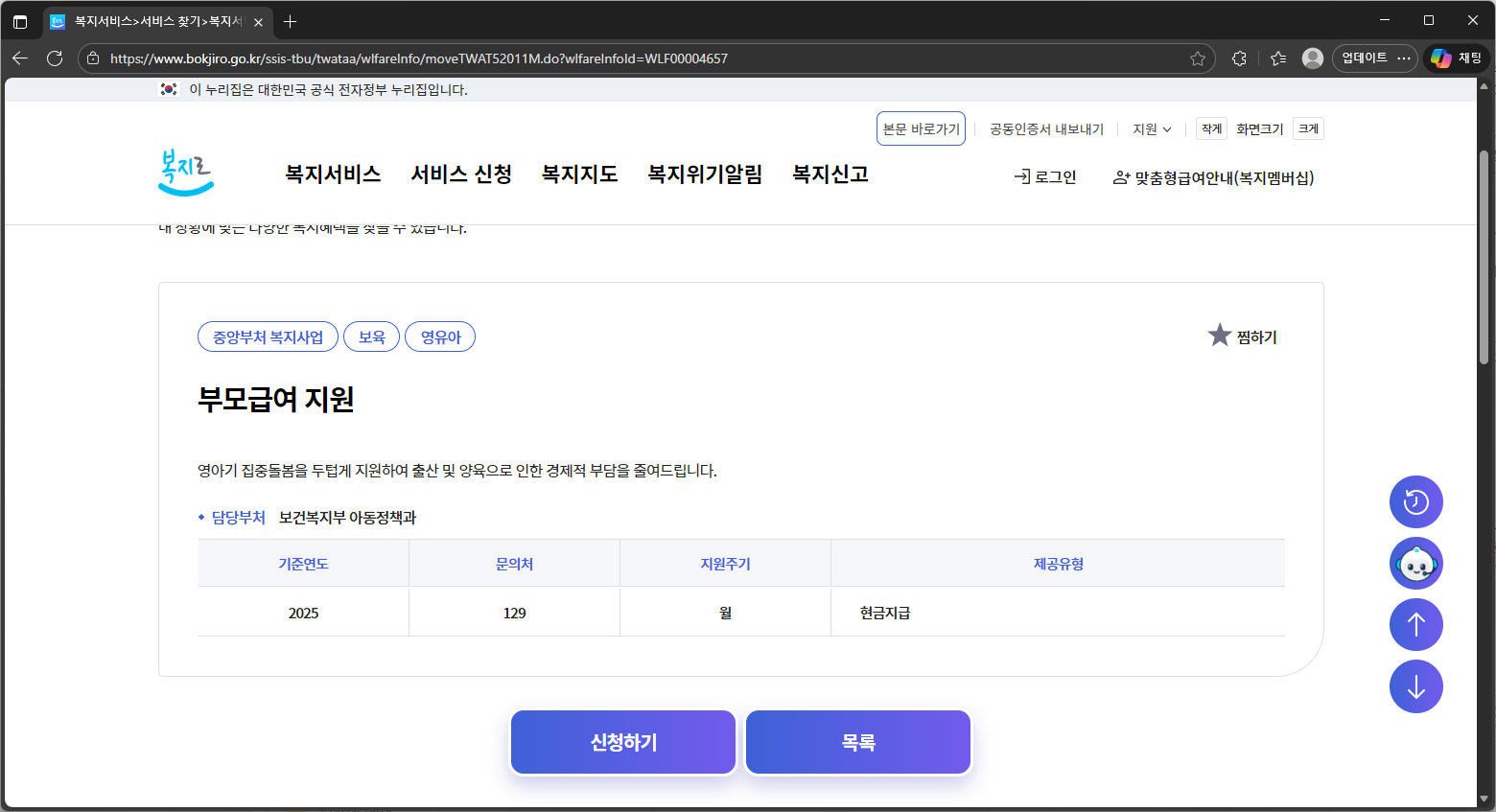Open the recently viewed history floating button
The width and height of the screenshot is (1496, 812).
tap(1415, 502)
